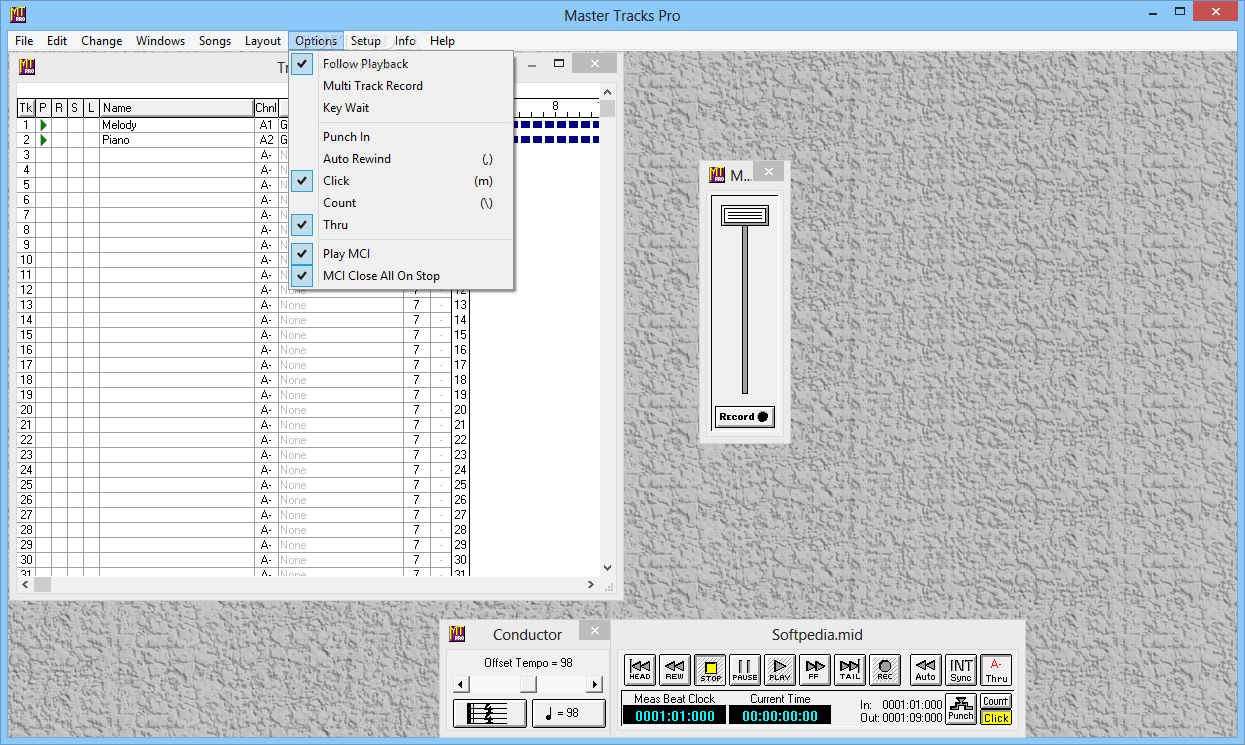Jump to head with the HEAD transport button
1245x745 pixels.
640,670
